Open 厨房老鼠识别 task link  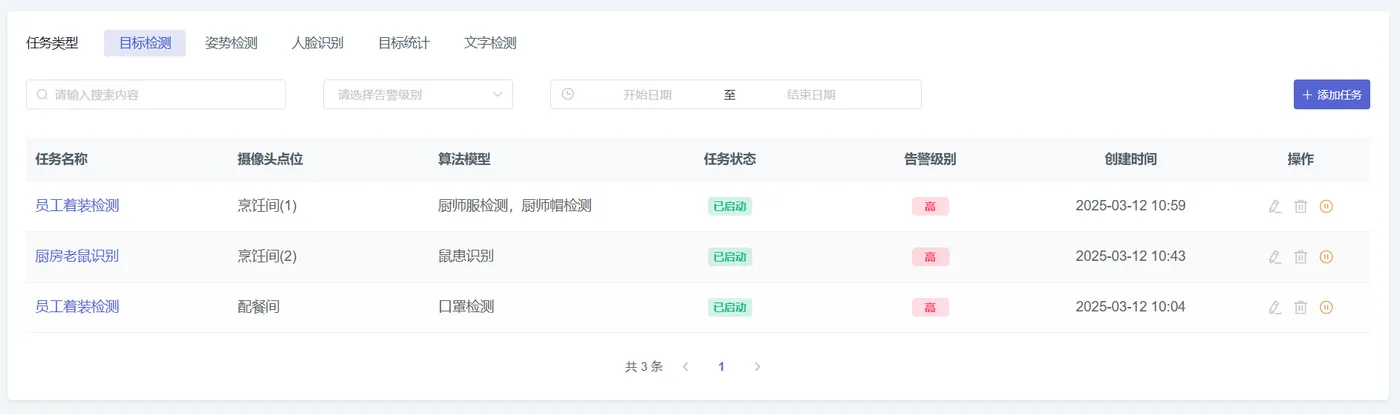pyautogui.click(x=77, y=256)
